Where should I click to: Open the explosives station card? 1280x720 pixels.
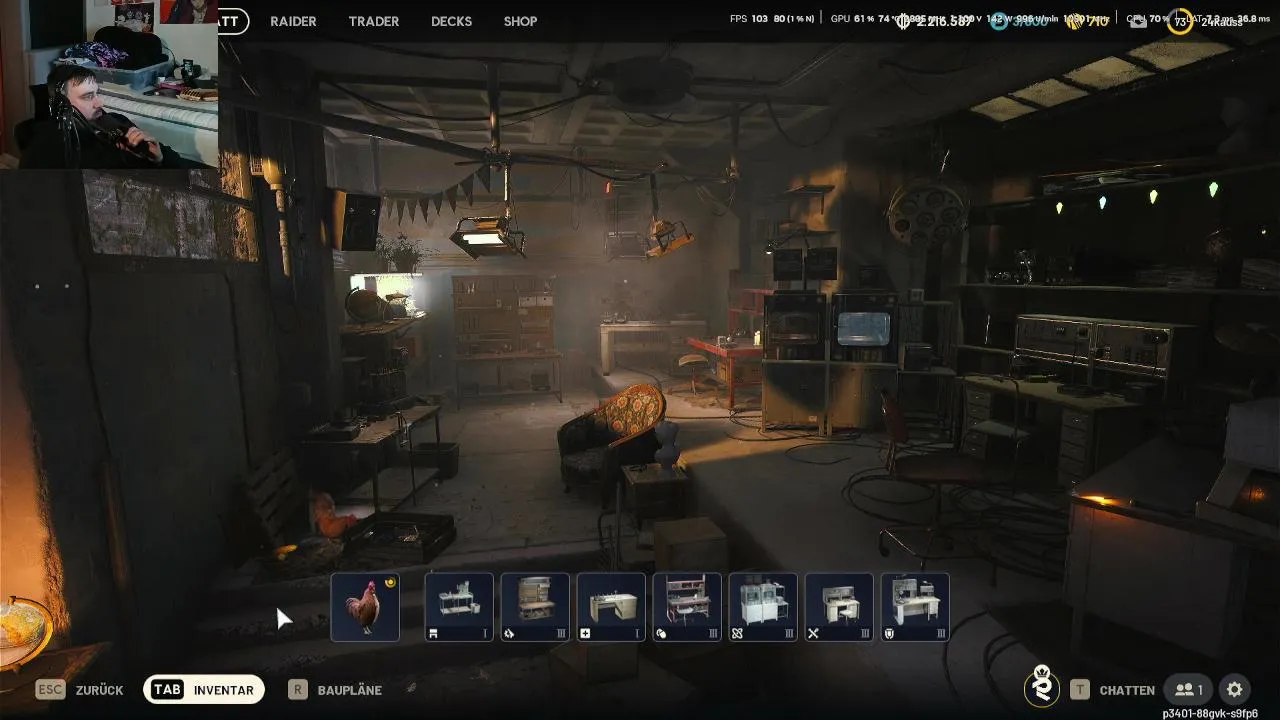point(687,607)
